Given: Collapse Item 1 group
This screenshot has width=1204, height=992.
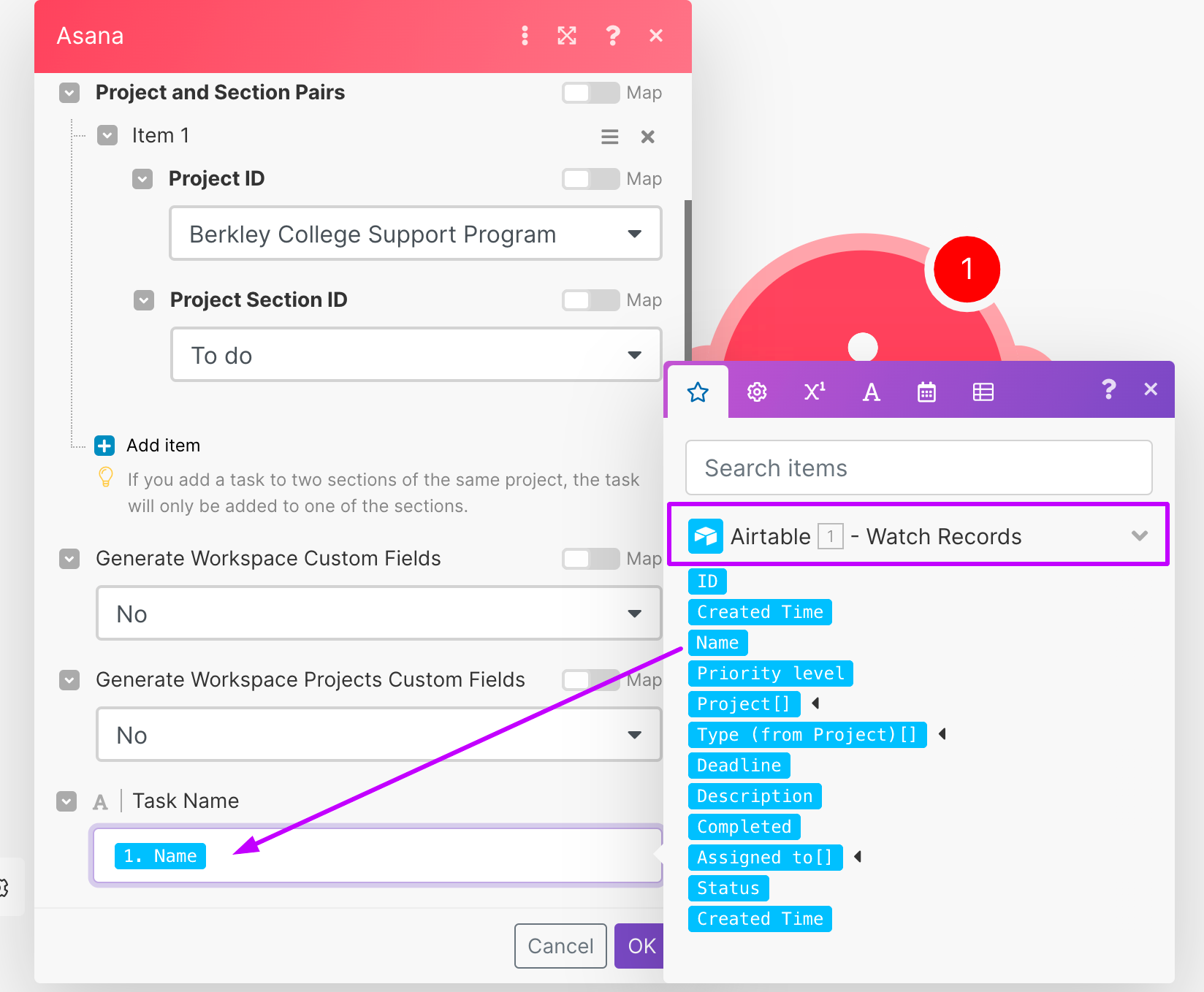Looking at the screenshot, I should click(107, 136).
